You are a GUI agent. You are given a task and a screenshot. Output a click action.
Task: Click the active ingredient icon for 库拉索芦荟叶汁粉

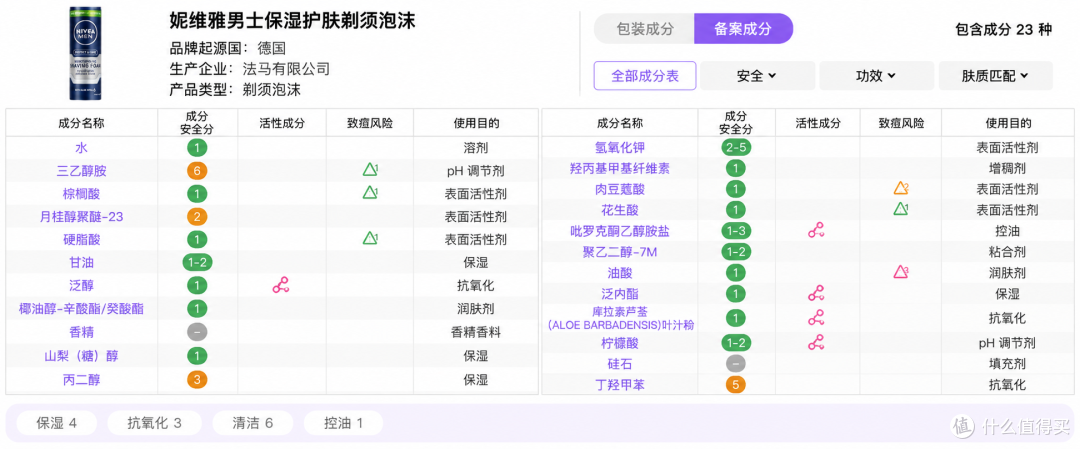(x=816, y=317)
